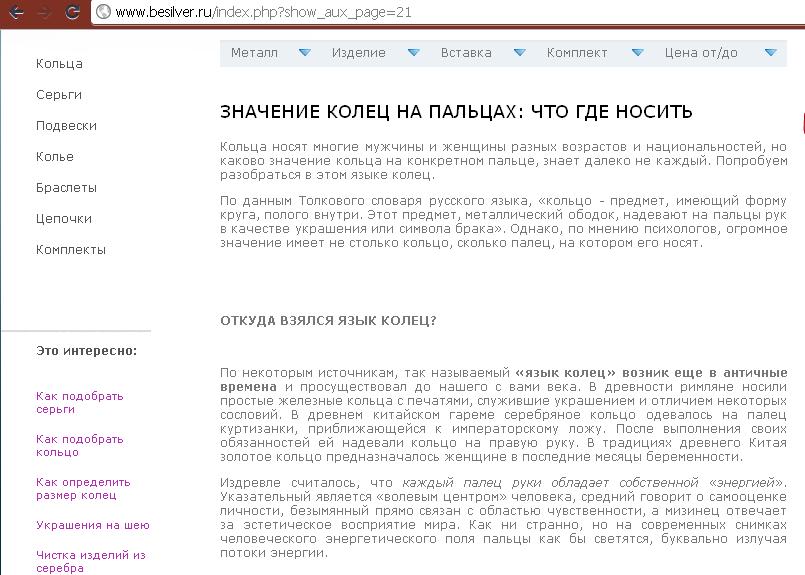805x575 pixels.
Task: Click the browser forward arrow
Action: [x=44, y=12]
